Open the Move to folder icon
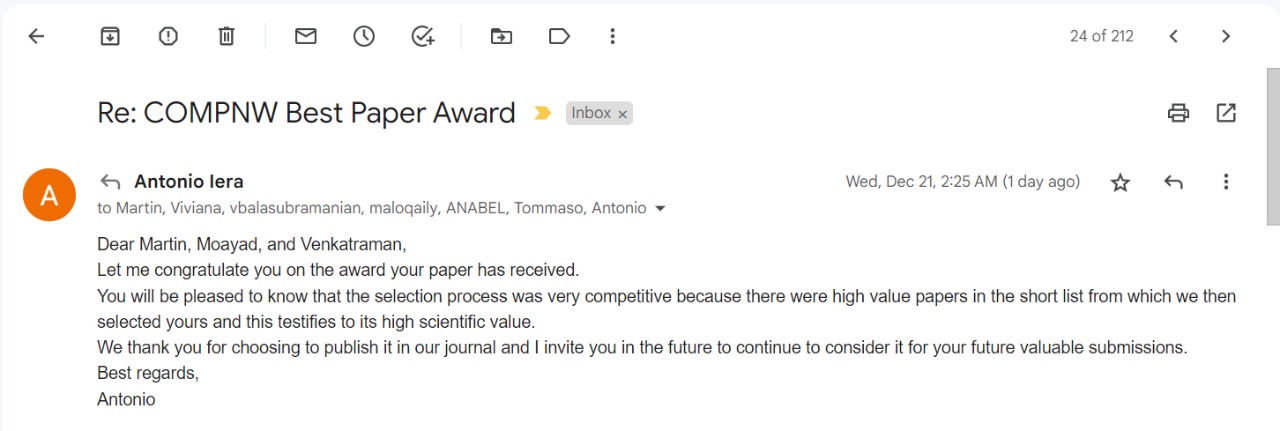This screenshot has width=1280, height=431. click(501, 36)
